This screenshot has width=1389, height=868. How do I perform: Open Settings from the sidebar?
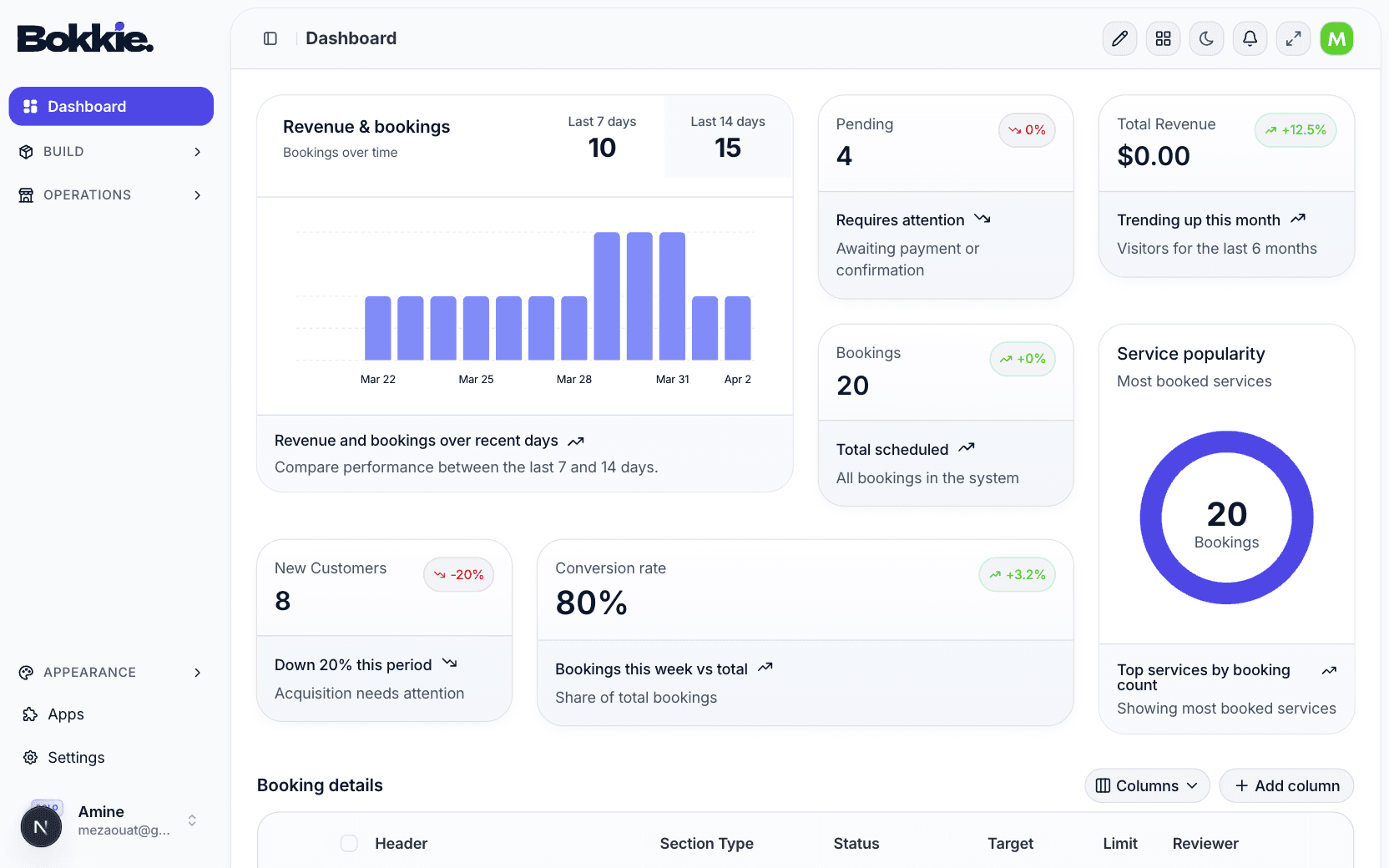pos(75,757)
